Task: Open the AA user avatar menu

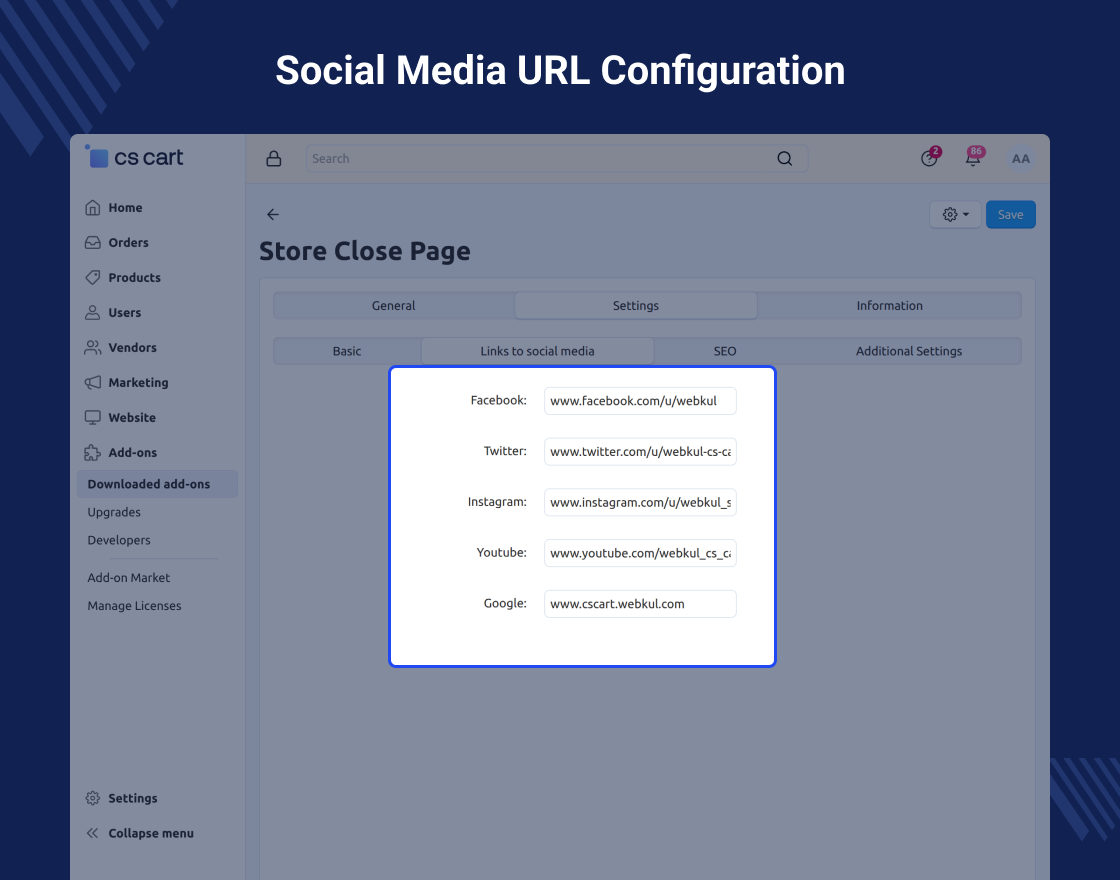Action: 1021,159
